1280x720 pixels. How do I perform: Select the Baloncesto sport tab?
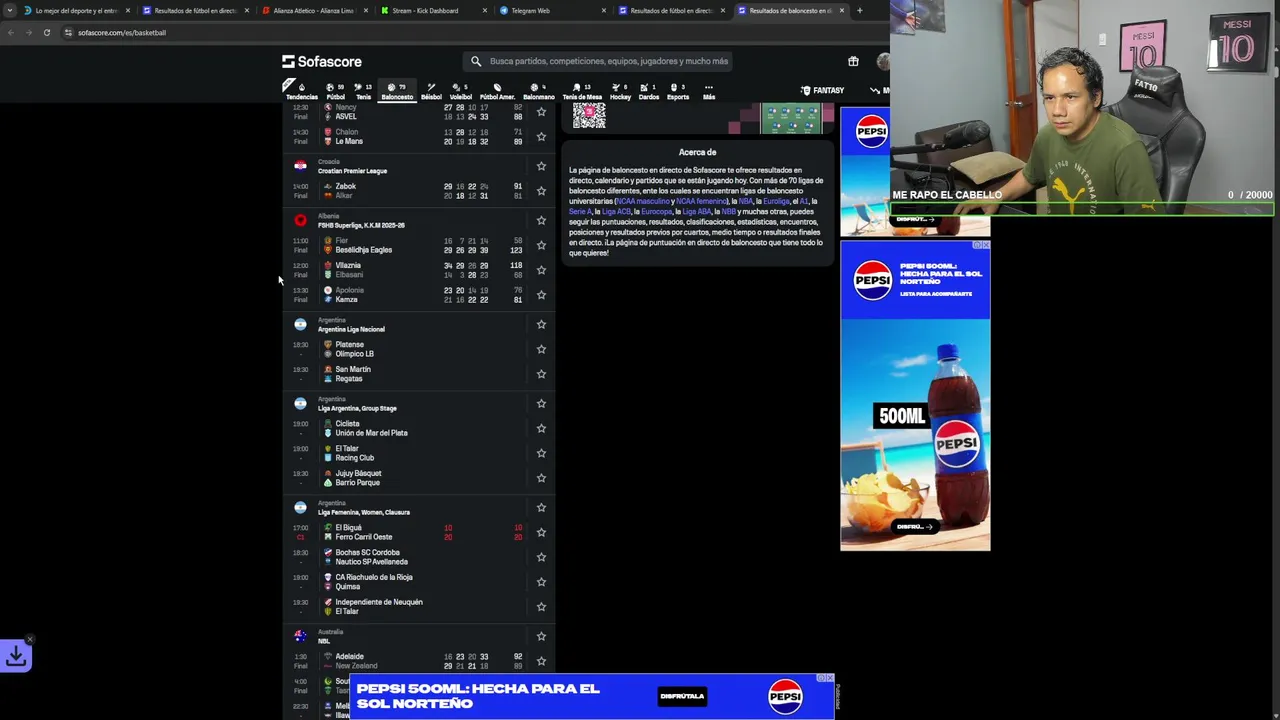coord(396,91)
